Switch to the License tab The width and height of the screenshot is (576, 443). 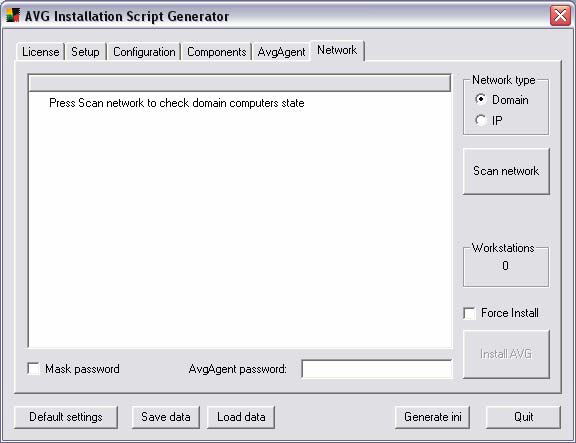[x=40, y=52]
